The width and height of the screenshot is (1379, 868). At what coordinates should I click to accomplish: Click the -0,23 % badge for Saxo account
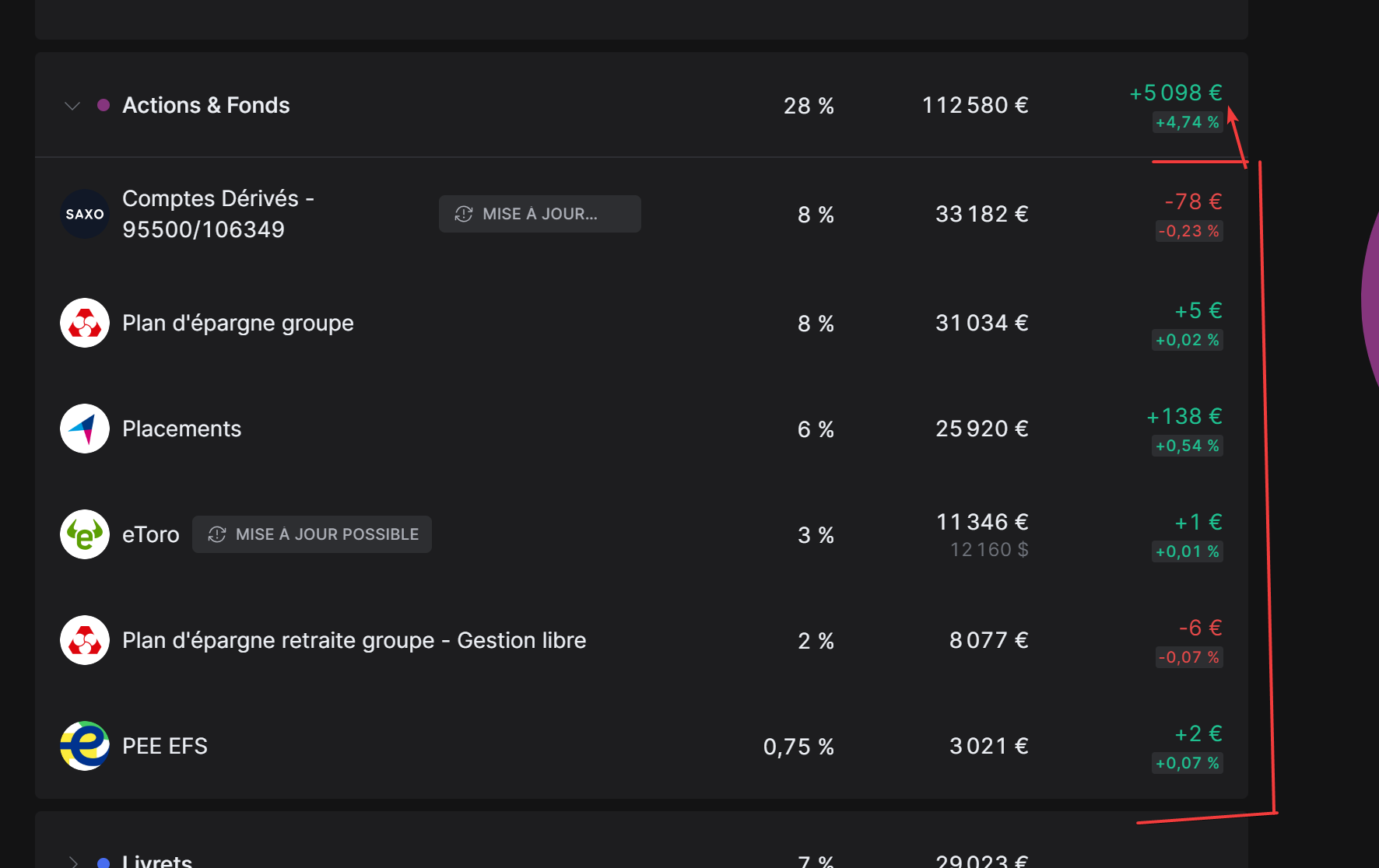pyautogui.click(x=1189, y=231)
